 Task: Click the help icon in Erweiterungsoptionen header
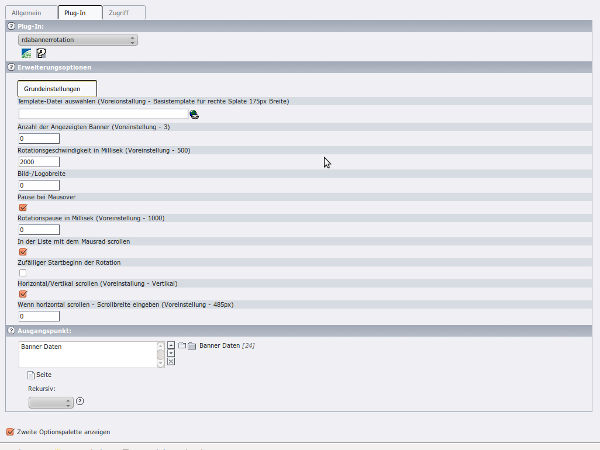pyautogui.click(x=10, y=67)
